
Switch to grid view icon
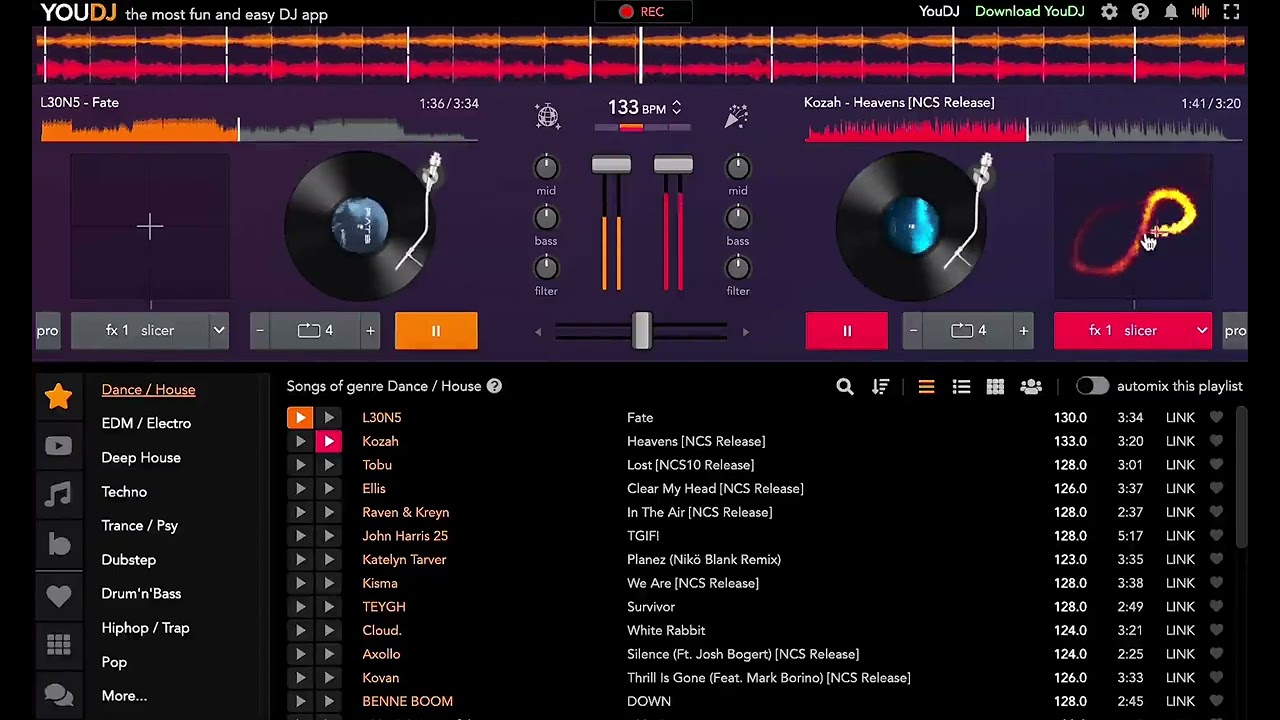[x=995, y=387]
